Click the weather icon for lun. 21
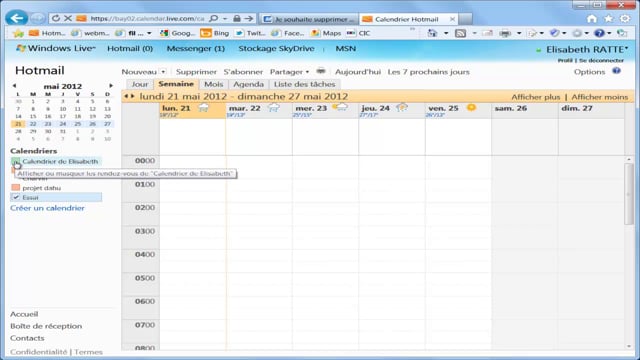Viewport: 640px width, 360px height. pyautogui.click(x=203, y=108)
